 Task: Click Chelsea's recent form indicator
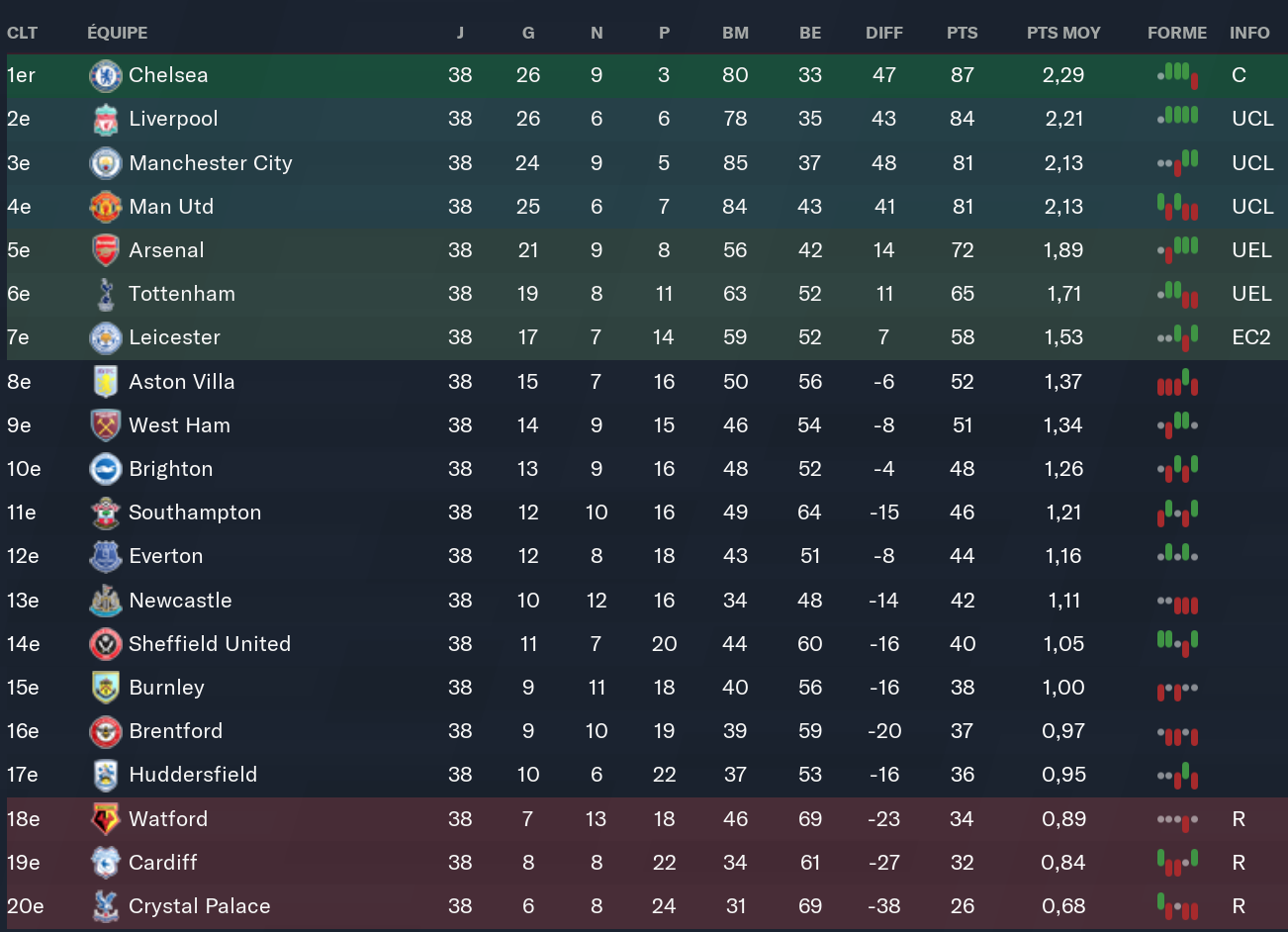point(1177,74)
